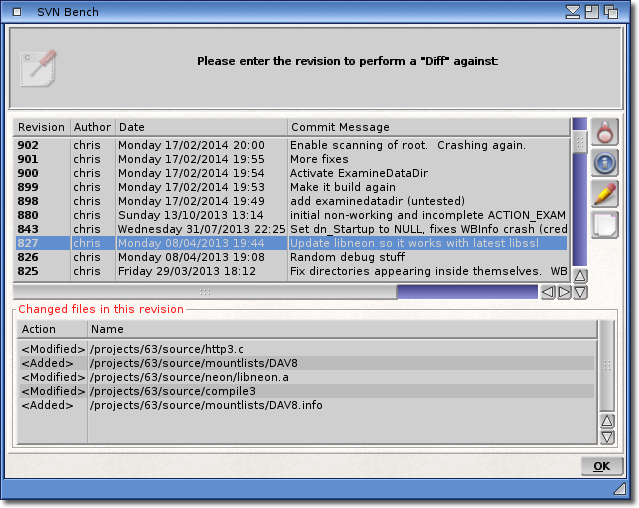Click the Author column header
Screen dimensions: 639x508
(x=92, y=127)
